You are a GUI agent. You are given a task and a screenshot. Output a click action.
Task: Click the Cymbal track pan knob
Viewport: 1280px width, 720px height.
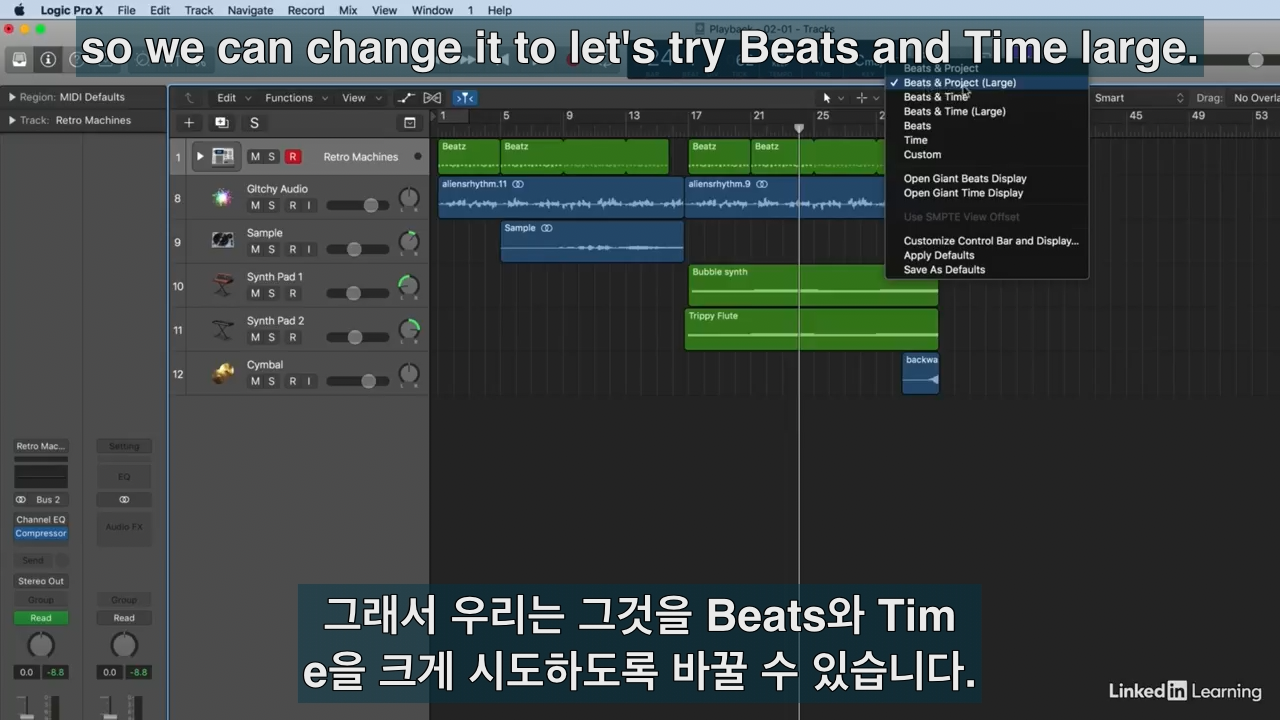[x=409, y=374]
